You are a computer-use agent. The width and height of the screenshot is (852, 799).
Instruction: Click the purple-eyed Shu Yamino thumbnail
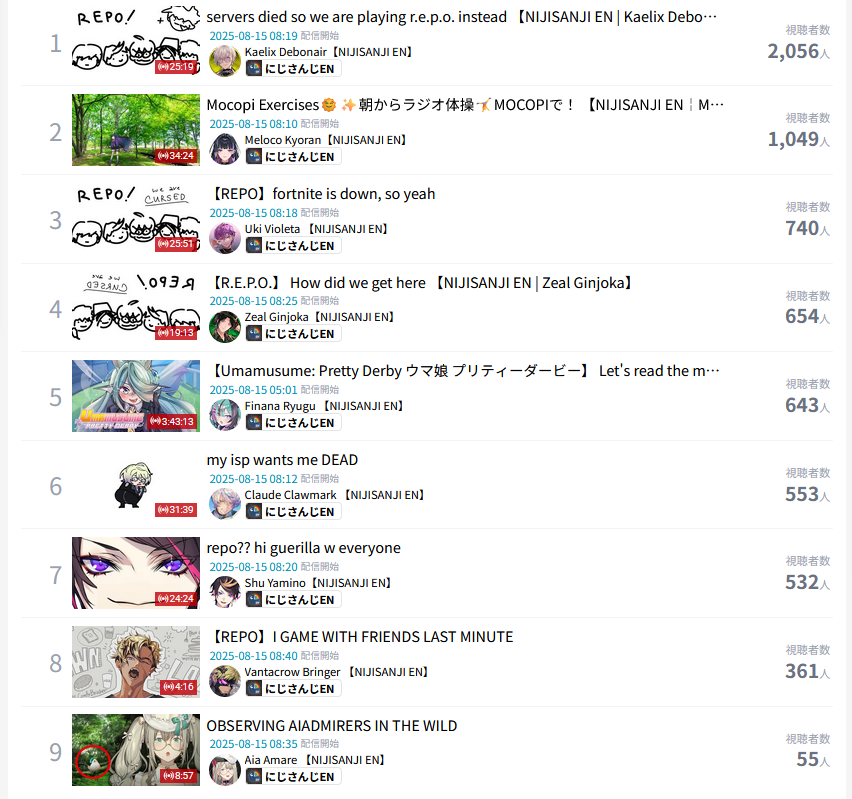click(136, 573)
